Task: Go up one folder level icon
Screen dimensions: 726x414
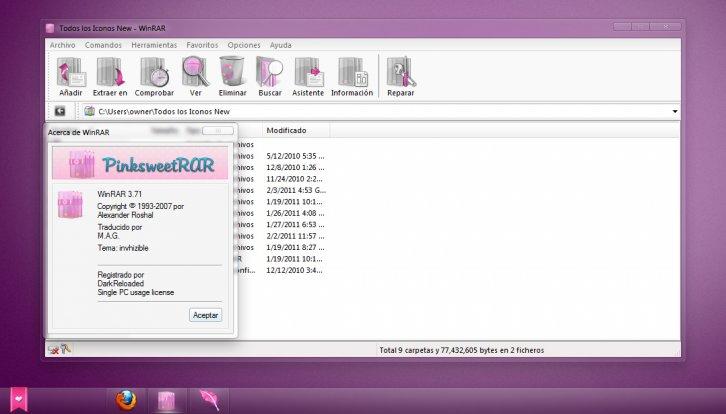Action: click(60, 111)
